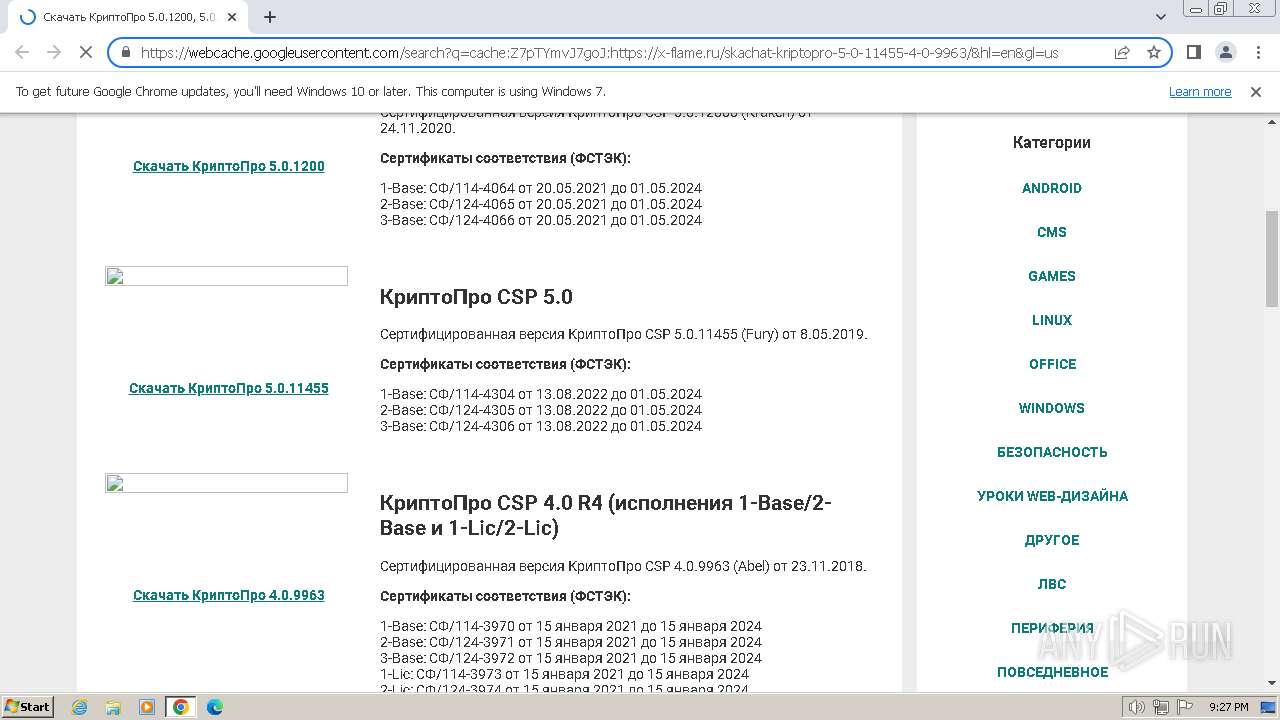Download КриптоПро 4.0.9963 link
The width and height of the screenshot is (1280, 720).
tap(228, 595)
